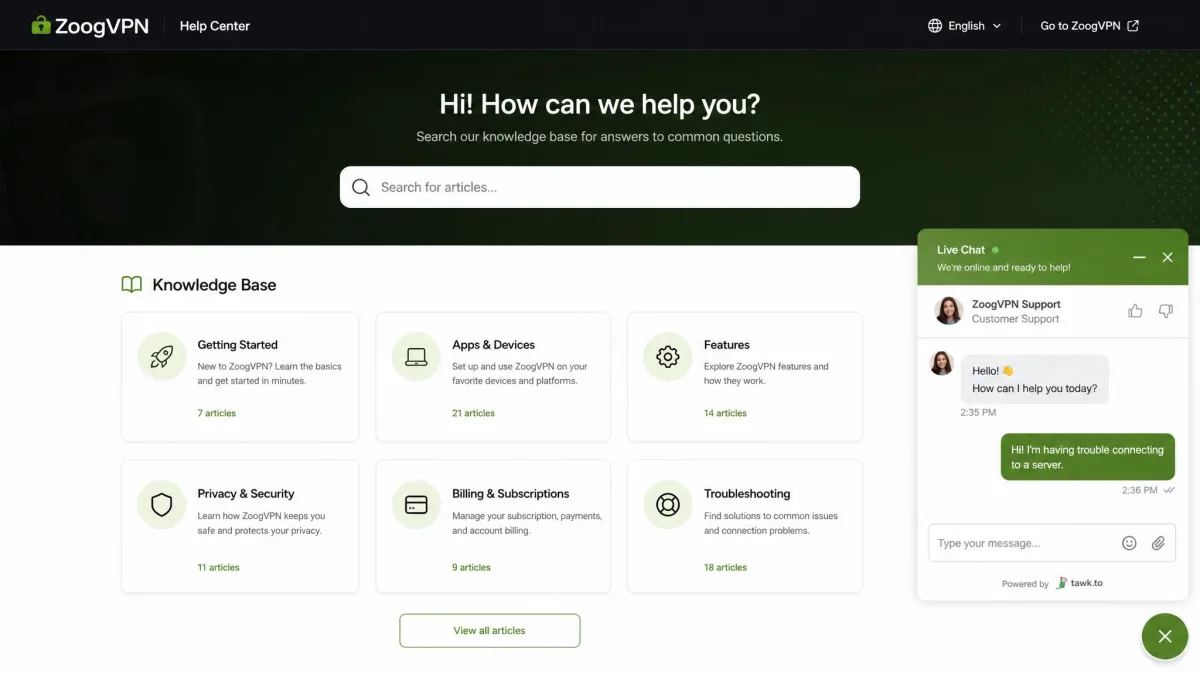Screen dimensions: 1200x675
Task: Click the search magnifier icon
Action: [361, 187]
